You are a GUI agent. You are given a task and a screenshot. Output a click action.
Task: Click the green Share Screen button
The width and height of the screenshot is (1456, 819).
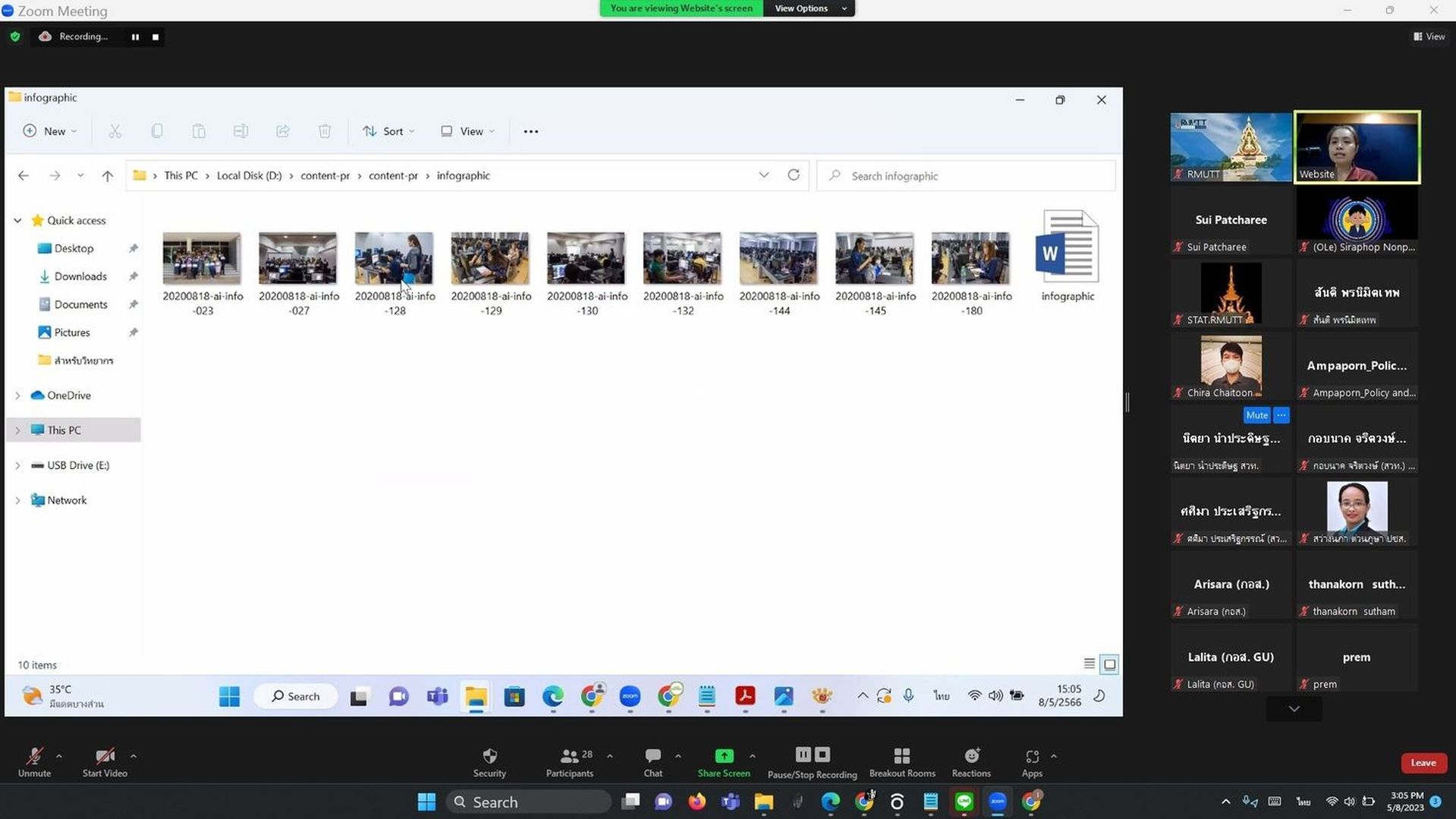pyautogui.click(x=724, y=762)
